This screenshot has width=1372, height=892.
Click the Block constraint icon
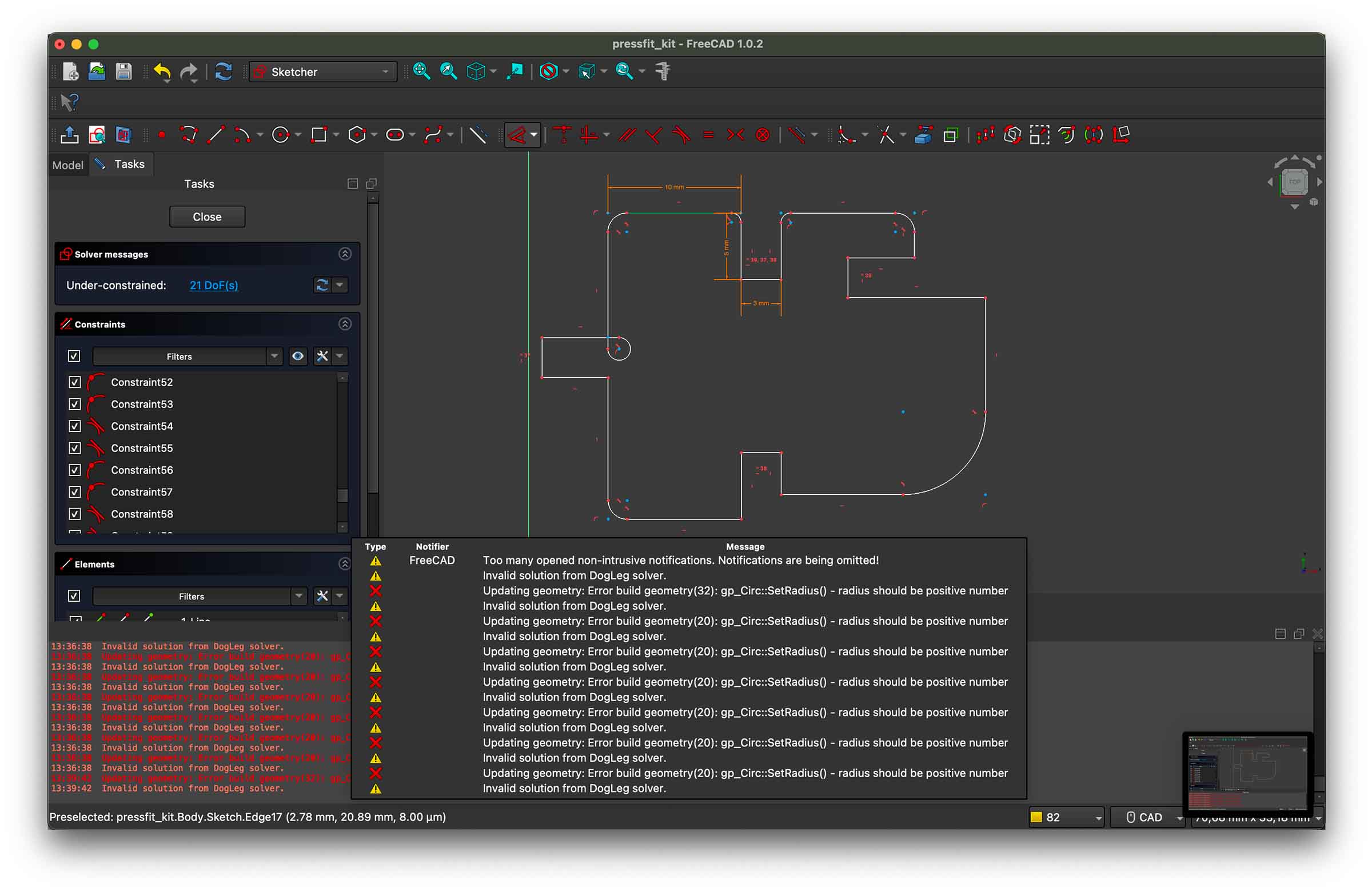point(762,135)
